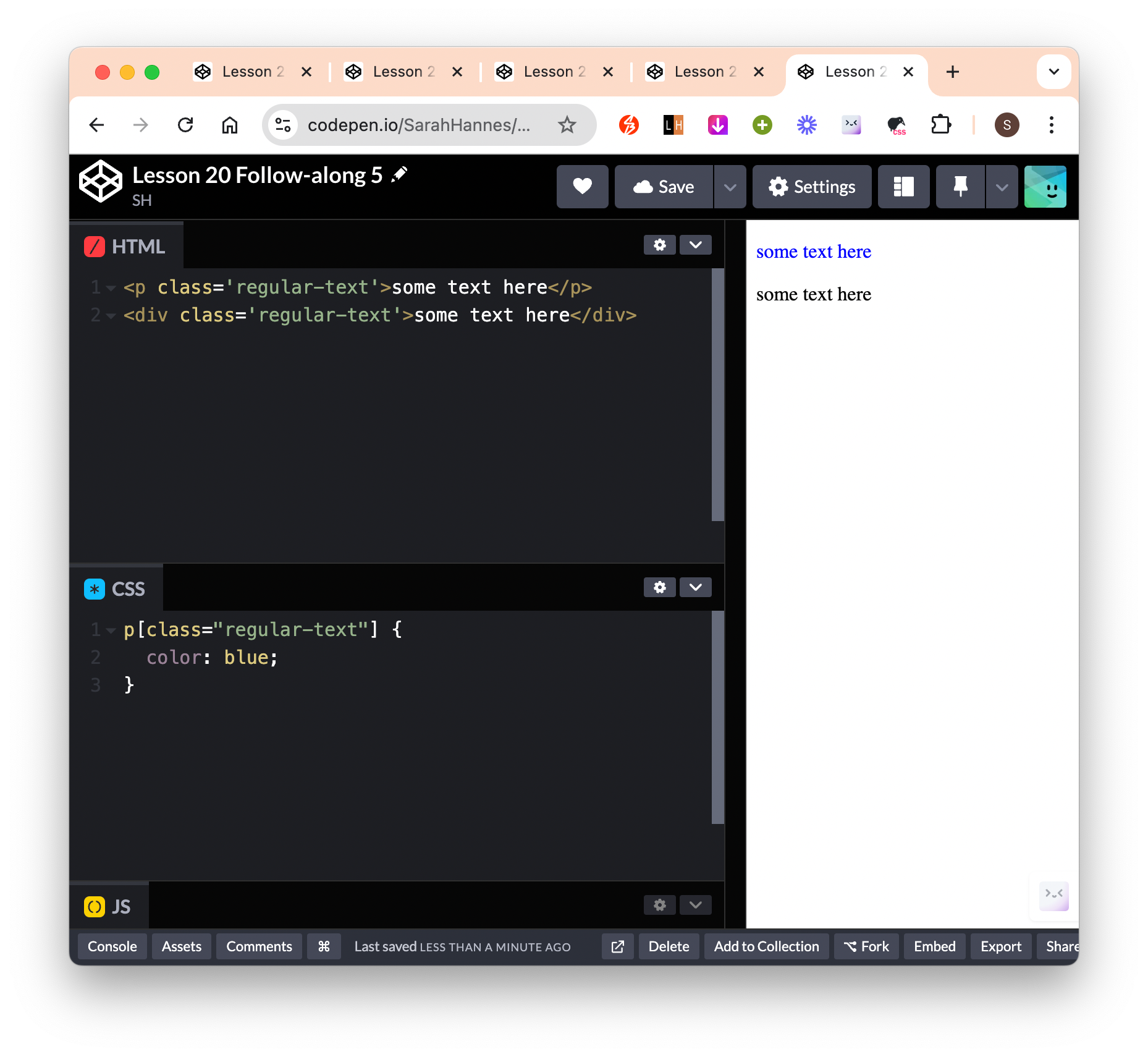The width and height of the screenshot is (1148, 1057).
Task: Open the Chrome profile S avatar
Action: [1007, 125]
